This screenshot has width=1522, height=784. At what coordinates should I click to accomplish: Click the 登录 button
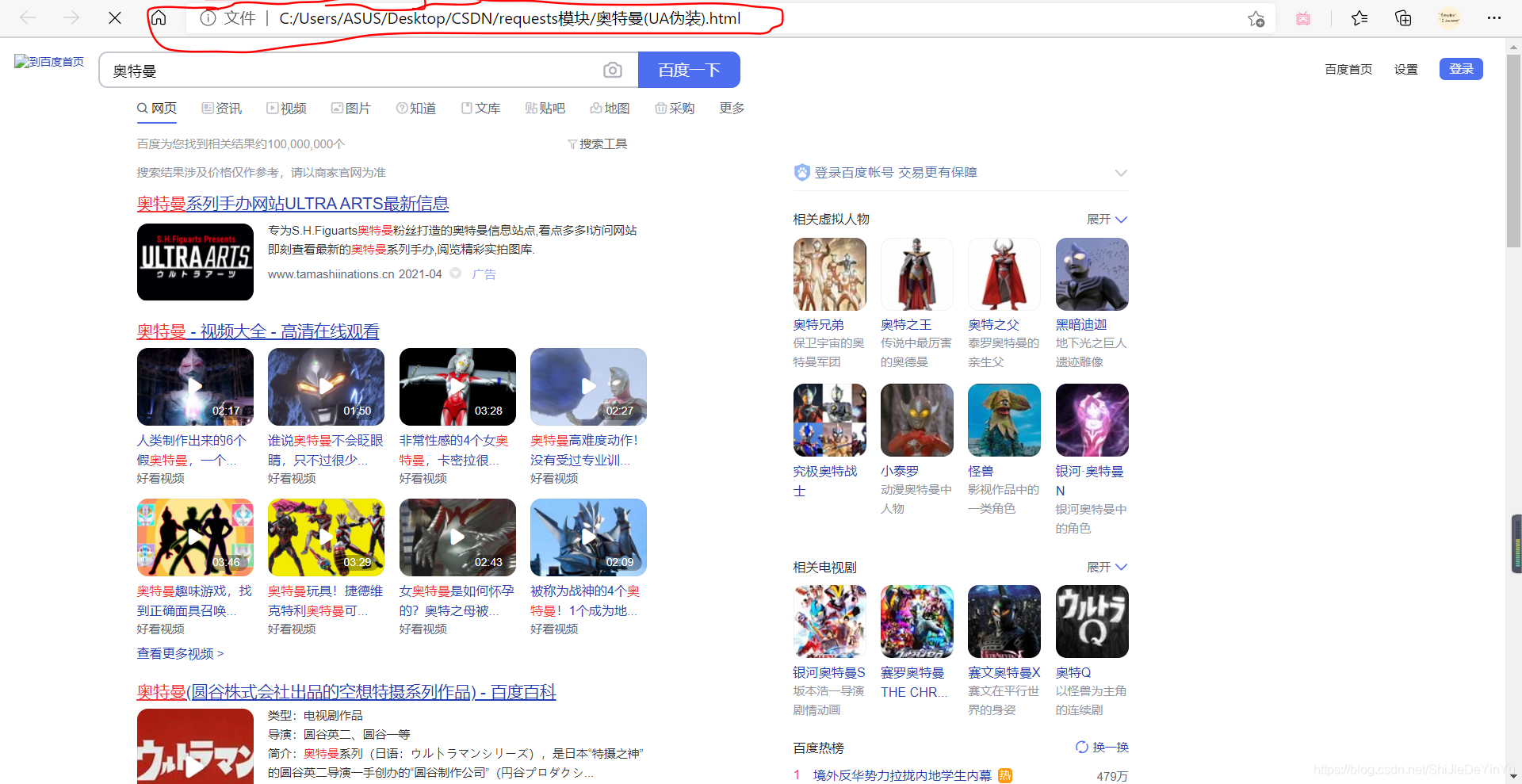click(1461, 69)
